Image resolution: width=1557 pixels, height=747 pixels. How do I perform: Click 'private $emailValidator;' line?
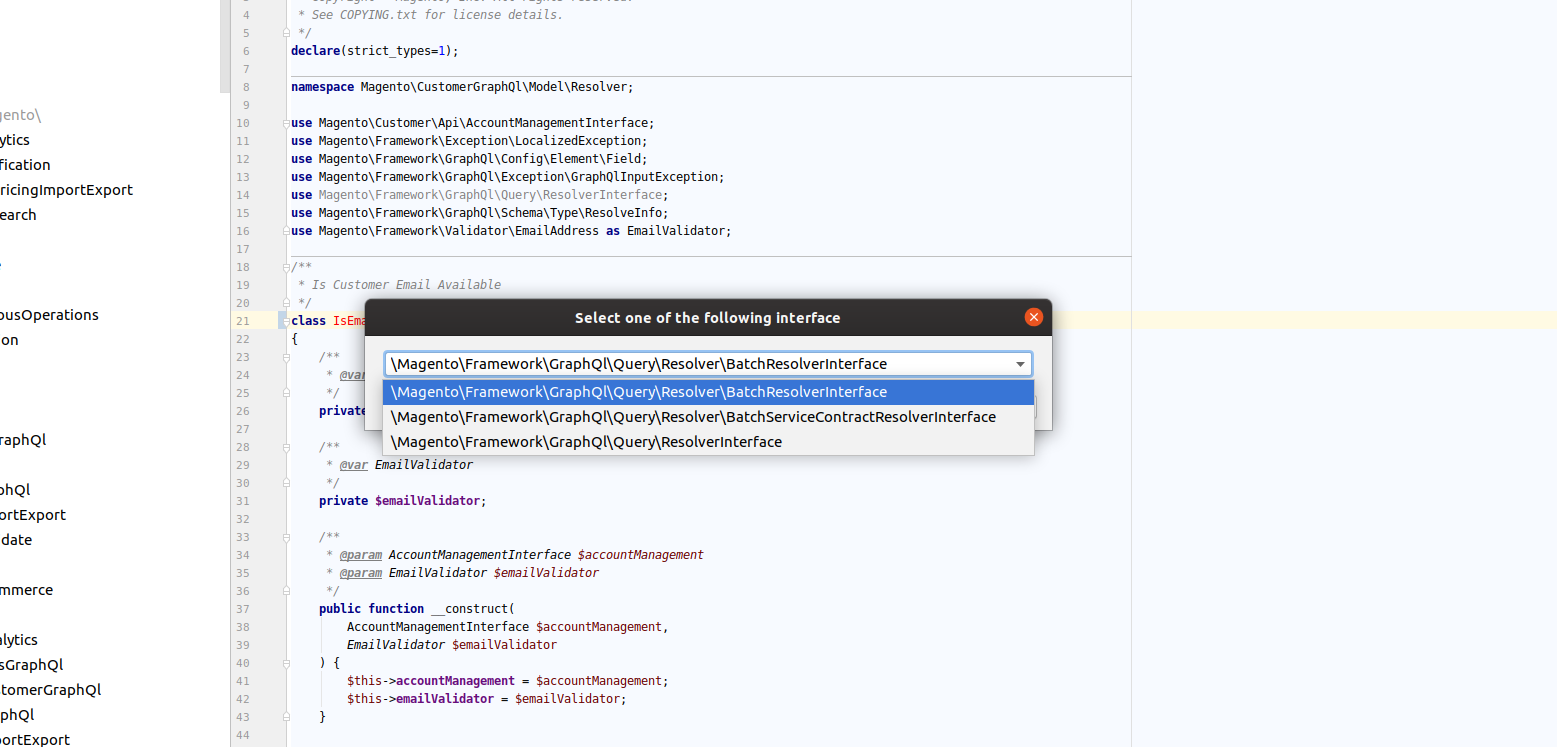tap(402, 501)
